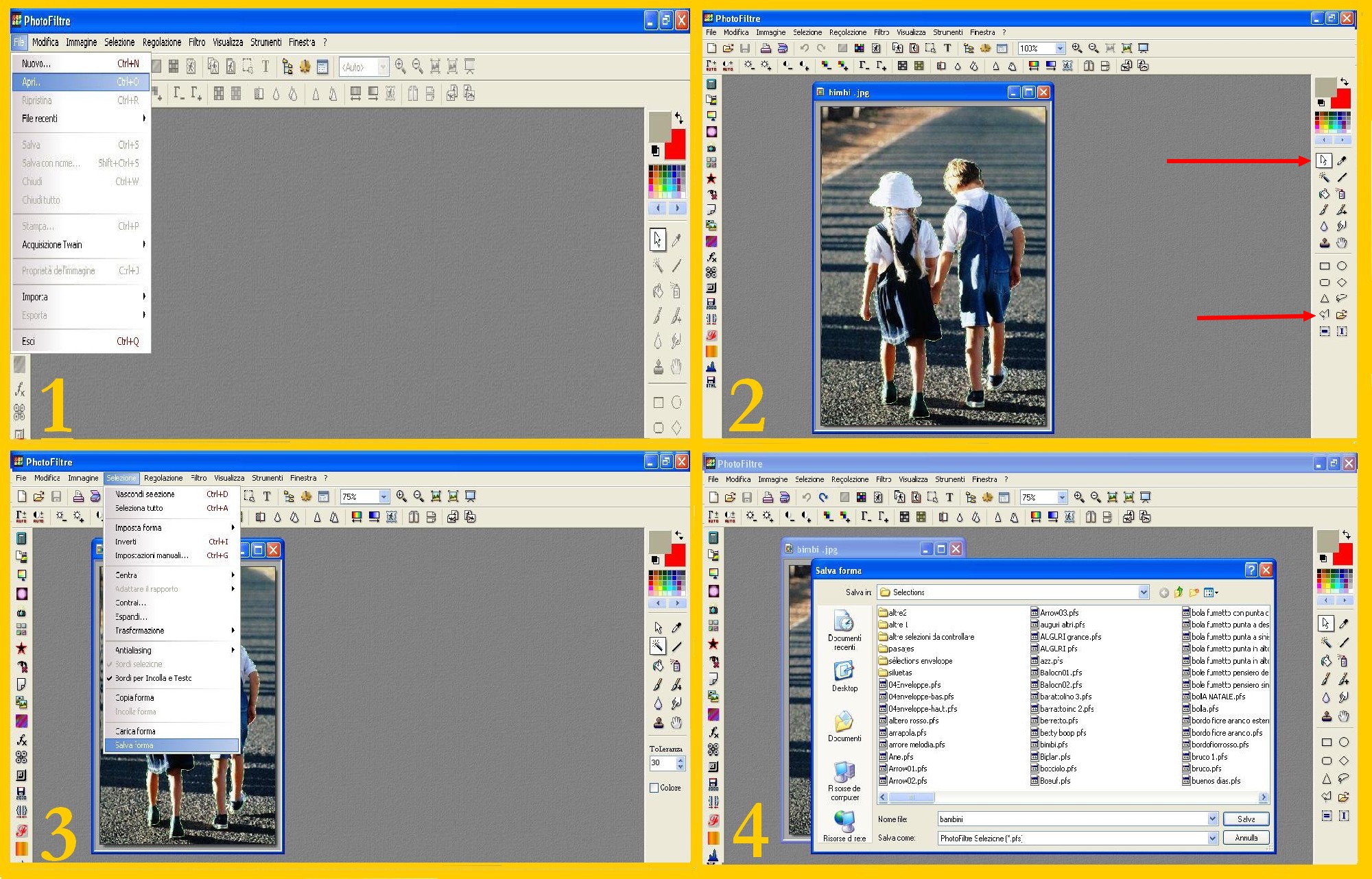Click the highlighted magic wand tool in screenshot 3
Image resolution: width=1372 pixels, height=879 pixels.
pos(657,645)
